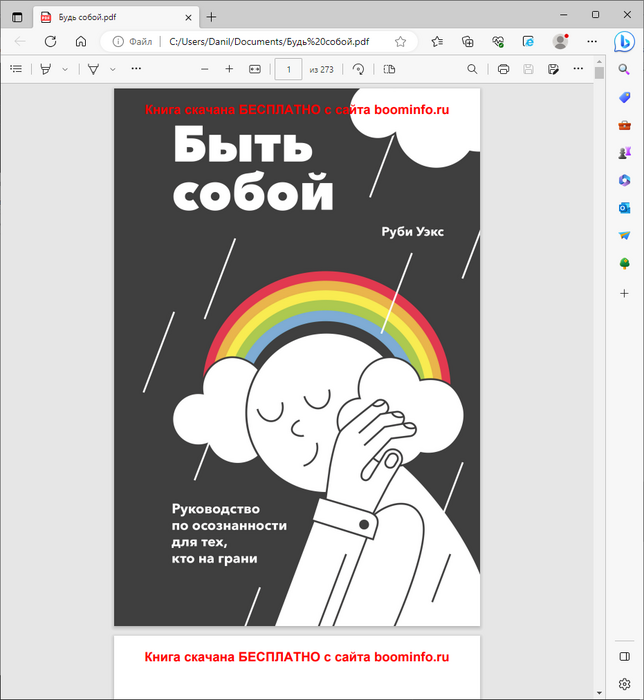The width and height of the screenshot is (644, 700).
Task: Switch the page view layout
Action: (x=390, y=69)
